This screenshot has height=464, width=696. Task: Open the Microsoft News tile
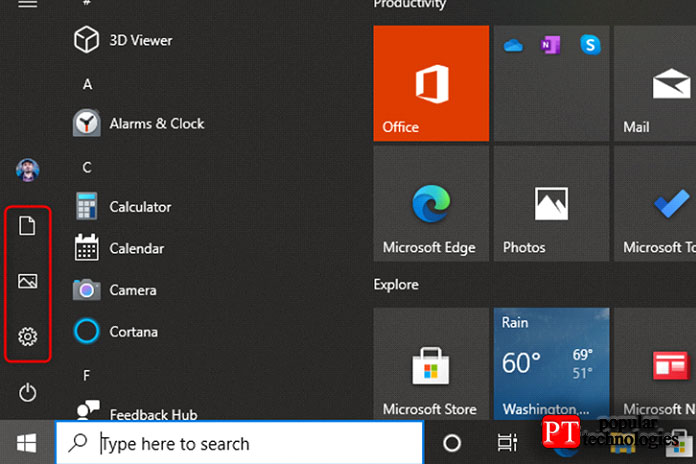(655, 364)
